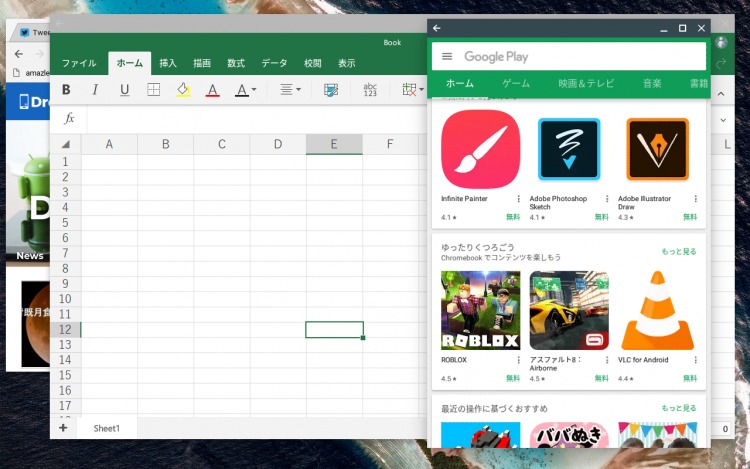
Task: Open the ファイル tab
Action: [x=79, y=63]
